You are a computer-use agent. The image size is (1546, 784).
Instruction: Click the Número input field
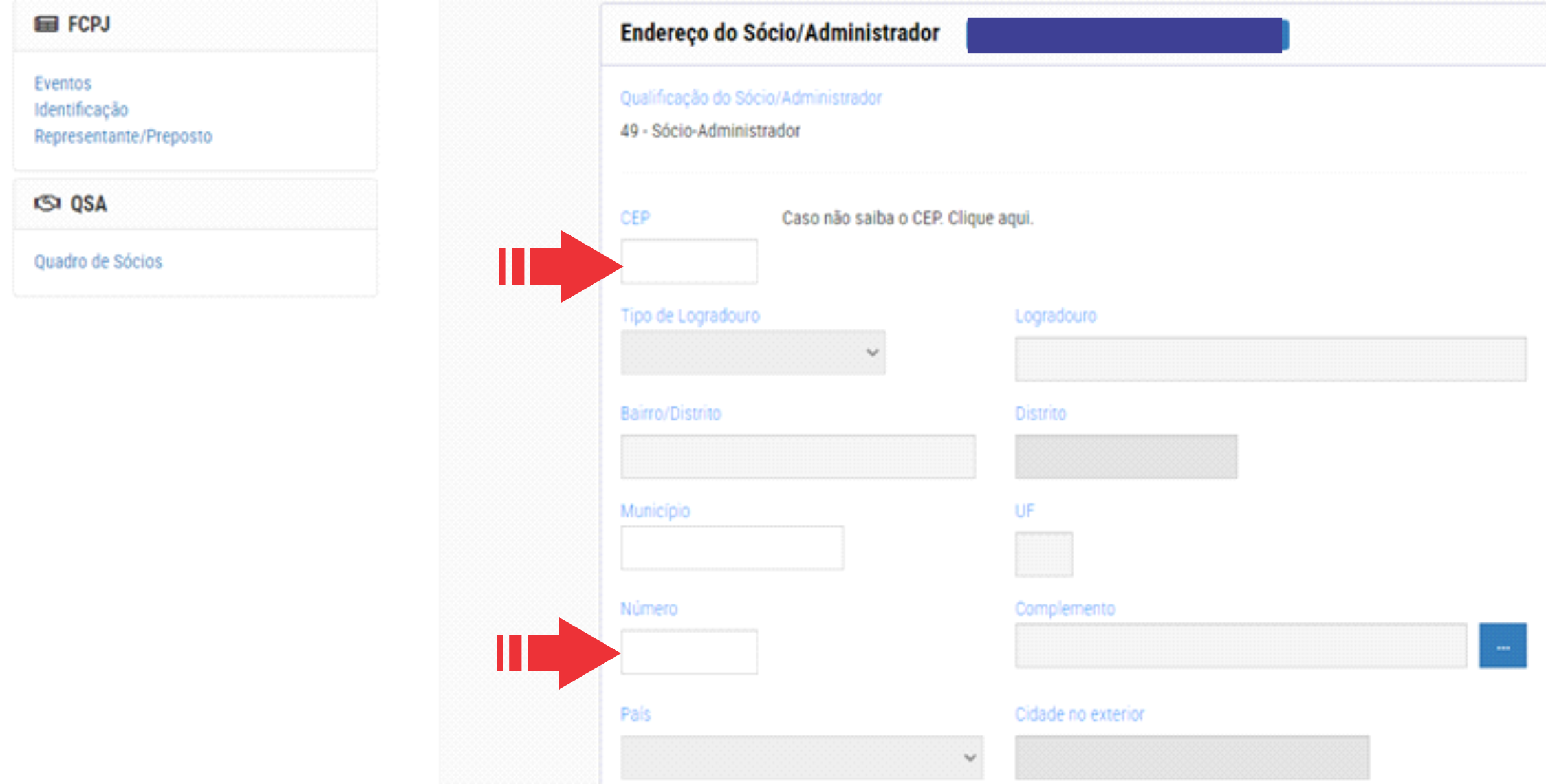[x=689, y=652]
